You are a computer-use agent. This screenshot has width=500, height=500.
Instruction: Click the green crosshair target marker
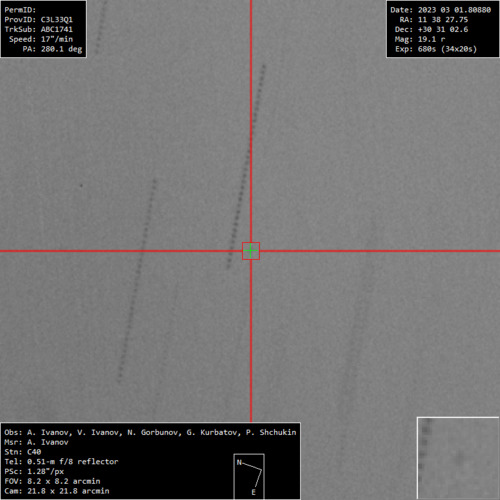(x=251, y=251)
